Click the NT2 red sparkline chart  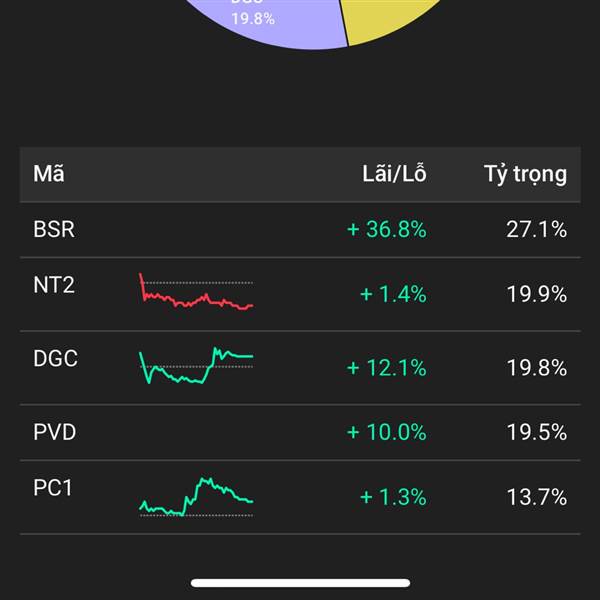(196, 294)
